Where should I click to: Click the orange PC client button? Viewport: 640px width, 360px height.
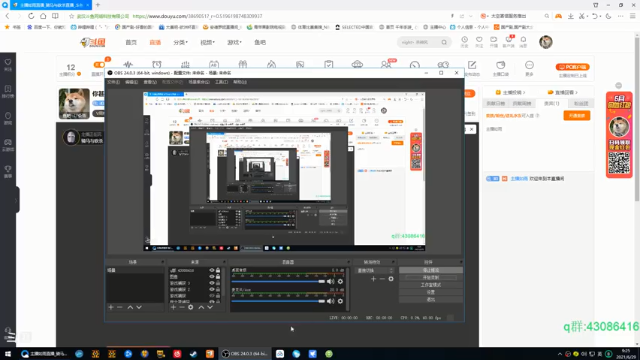pyautogui.click(x=572, y=67)
